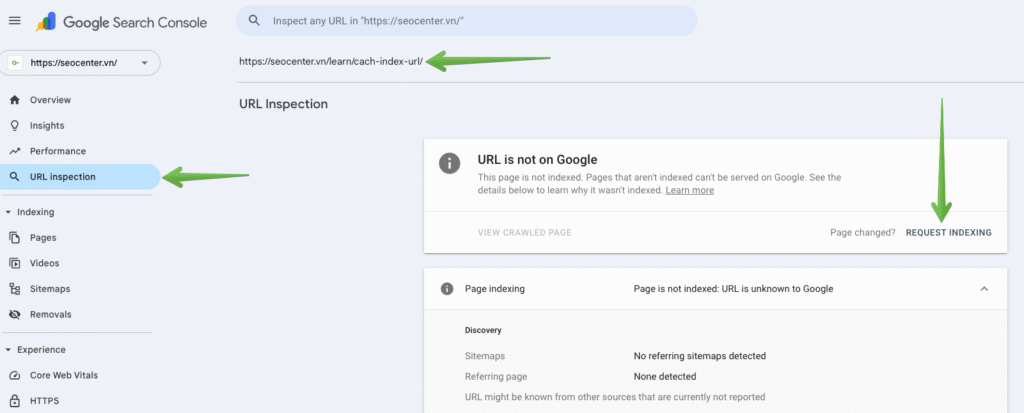The image size is (1024, 413).
Task: Click the Overview home icon
Action: pos(14,100)
